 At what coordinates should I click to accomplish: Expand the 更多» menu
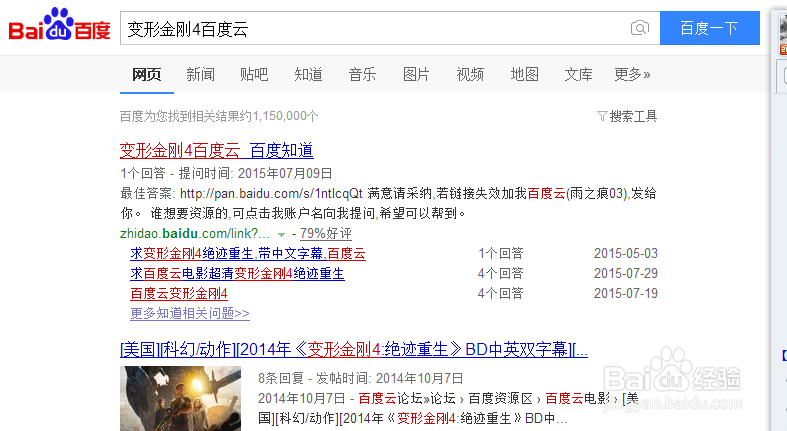point(632,74)
